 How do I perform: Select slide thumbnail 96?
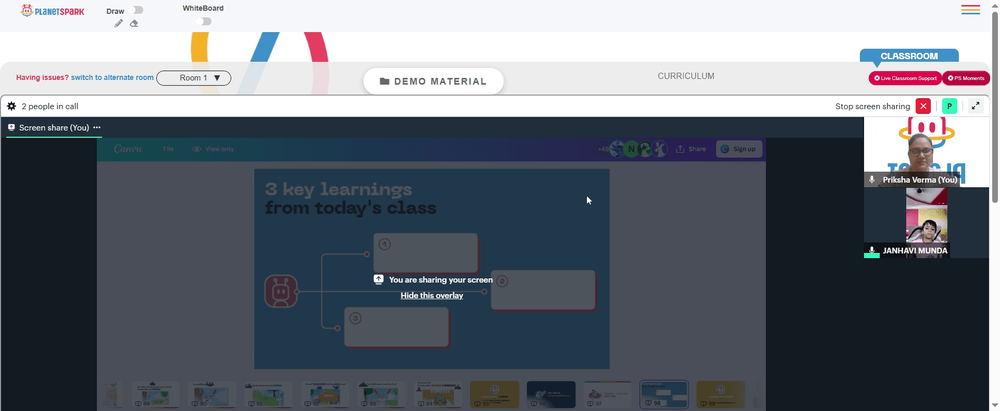click(551, 395)
